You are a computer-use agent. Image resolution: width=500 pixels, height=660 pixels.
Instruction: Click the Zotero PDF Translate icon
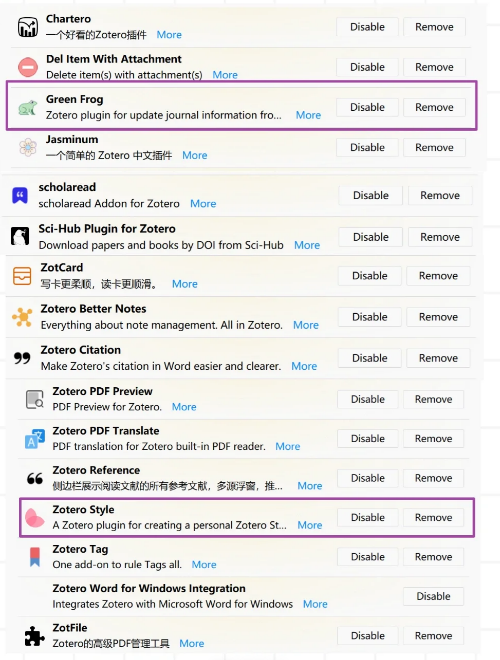click(35, 439)
